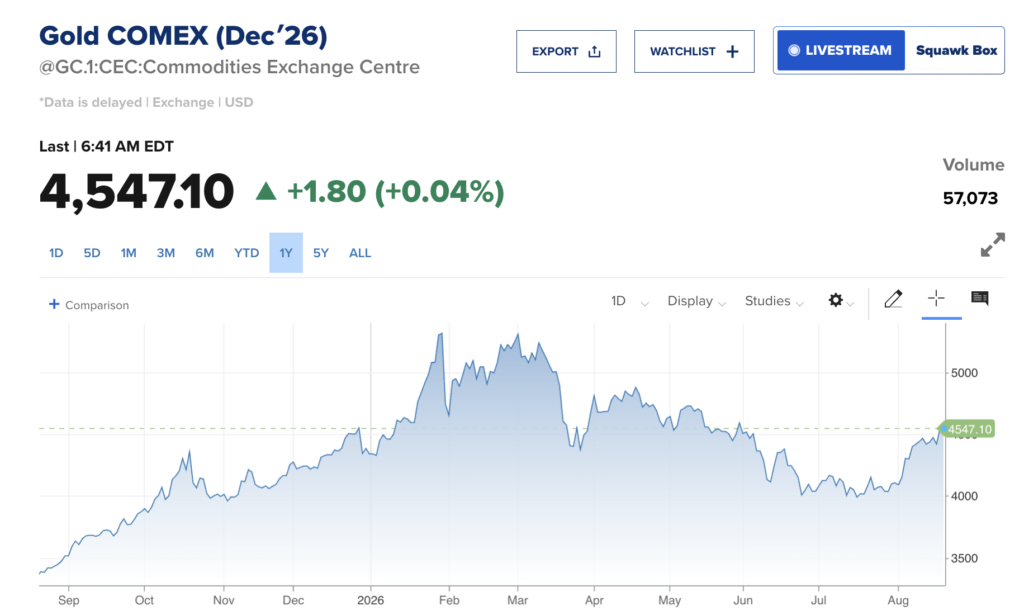Expand the chart to fullscreen arrows icon
The height and width of the screenshot is (615, 1024).
(x=993, y=245)
